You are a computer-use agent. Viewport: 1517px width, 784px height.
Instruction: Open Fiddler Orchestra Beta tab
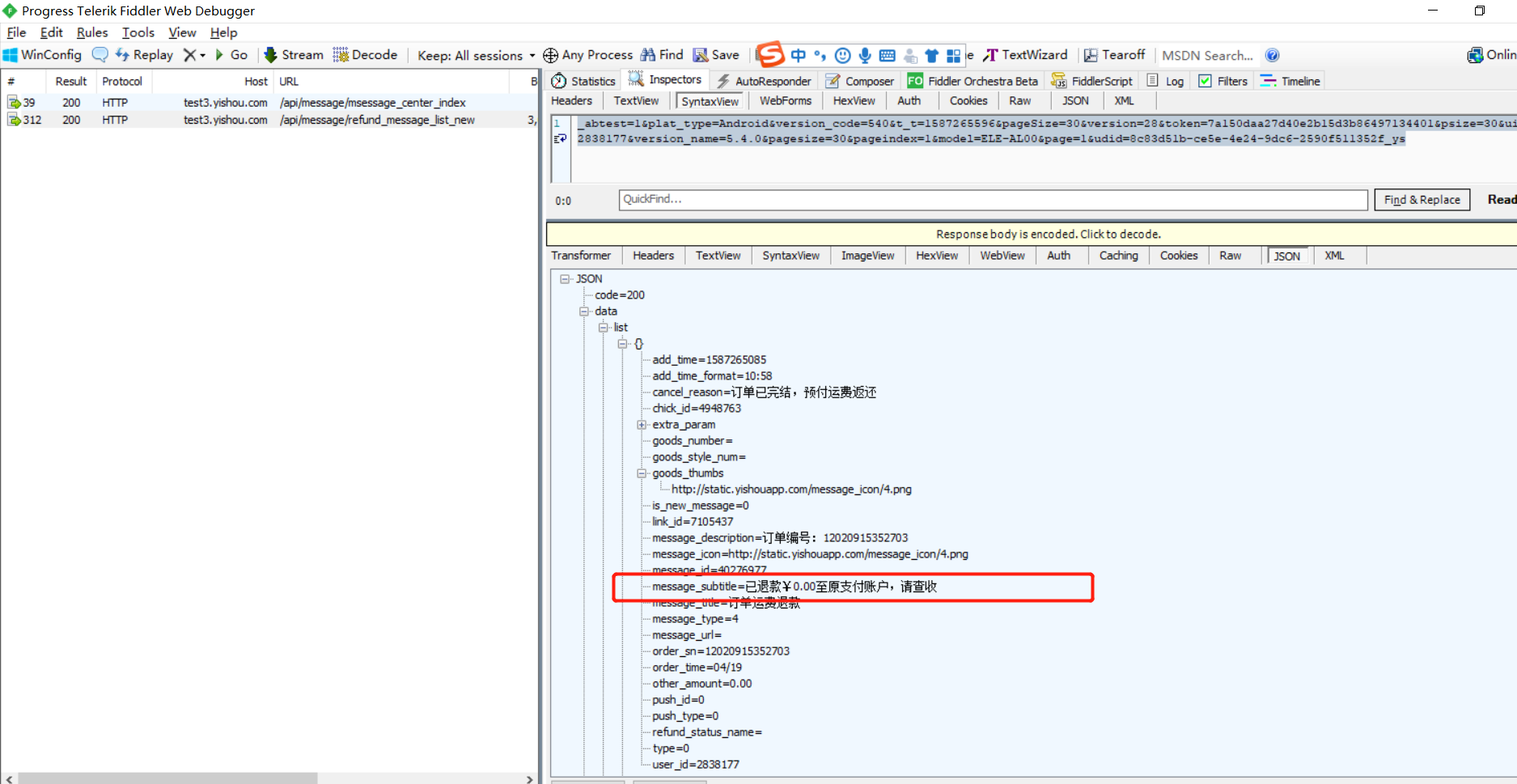point(972,81)
